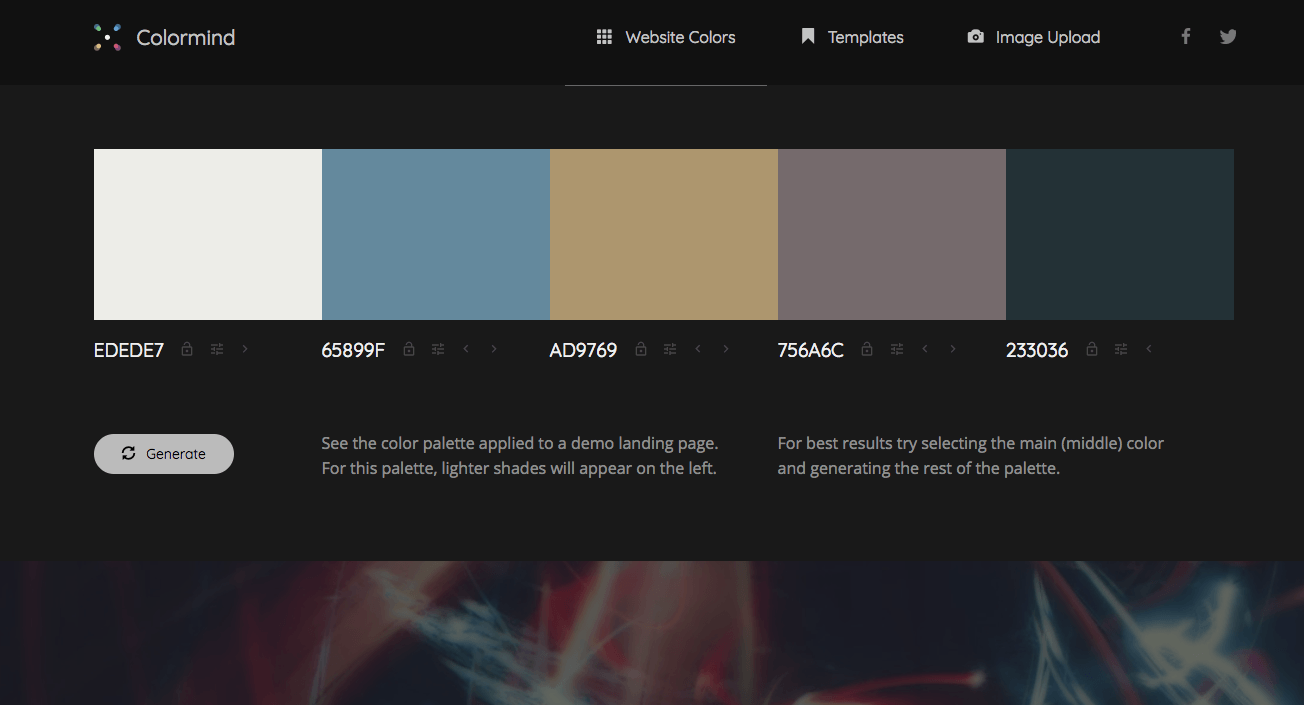1304x705 pixels.
Task: Open adjustment sliders for EDEDE7 color
Action: (x=216, y=349)
